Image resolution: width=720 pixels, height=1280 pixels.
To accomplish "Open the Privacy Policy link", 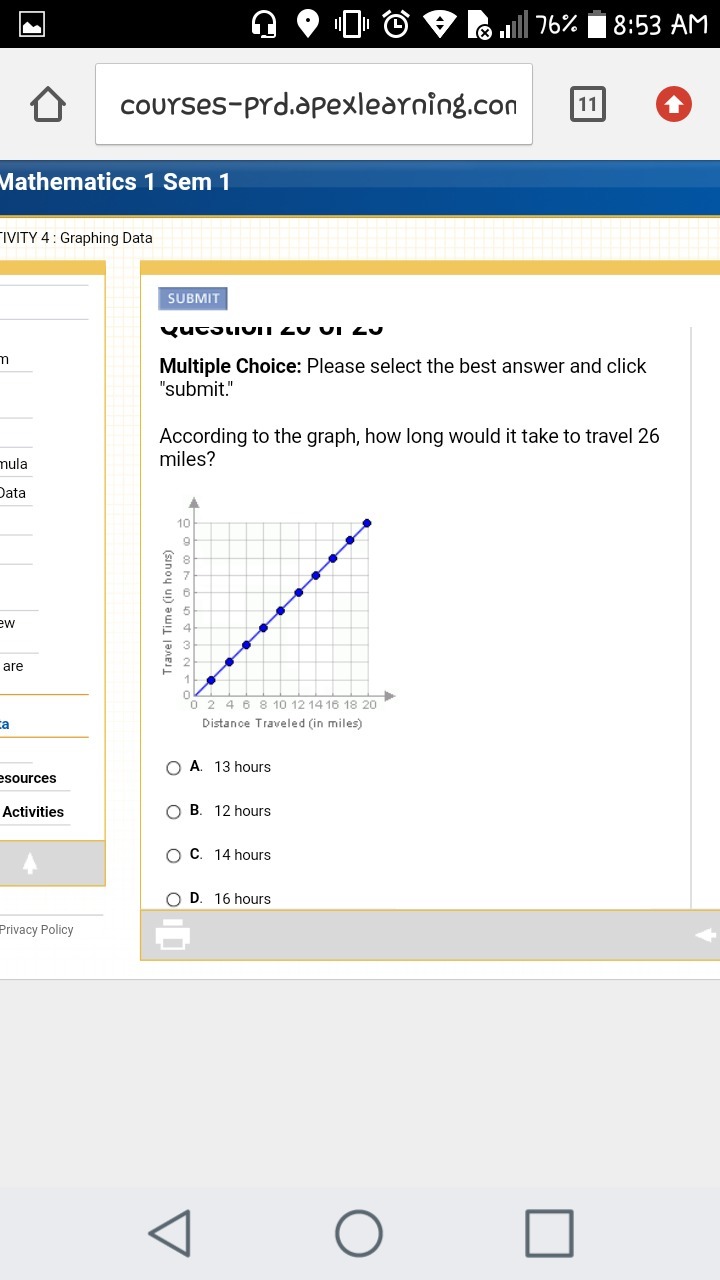I will point(36,930).
